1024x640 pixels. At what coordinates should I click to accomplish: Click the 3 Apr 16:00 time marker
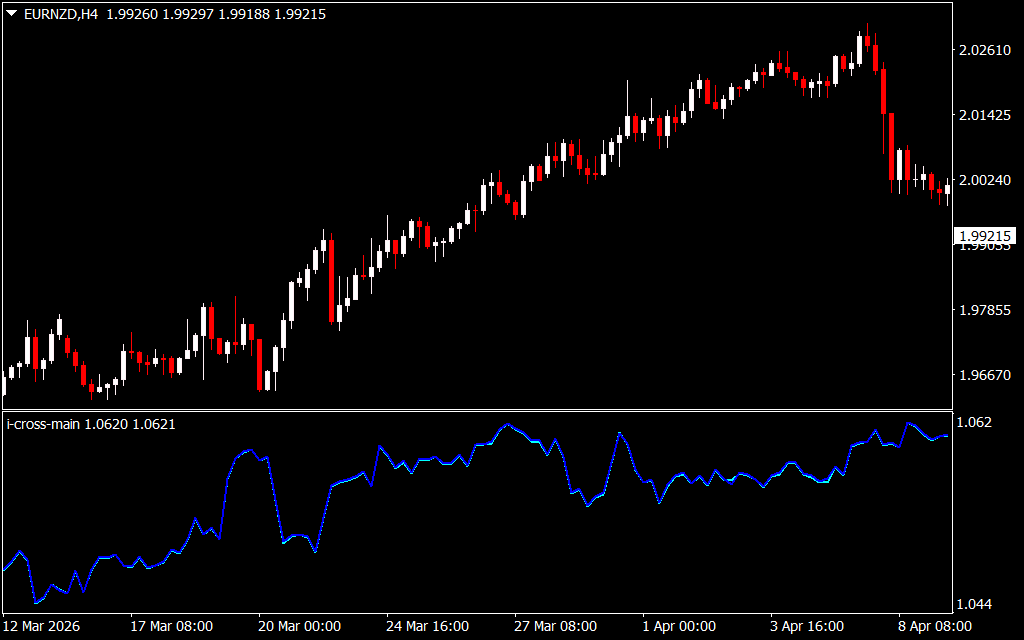point(808,626)
